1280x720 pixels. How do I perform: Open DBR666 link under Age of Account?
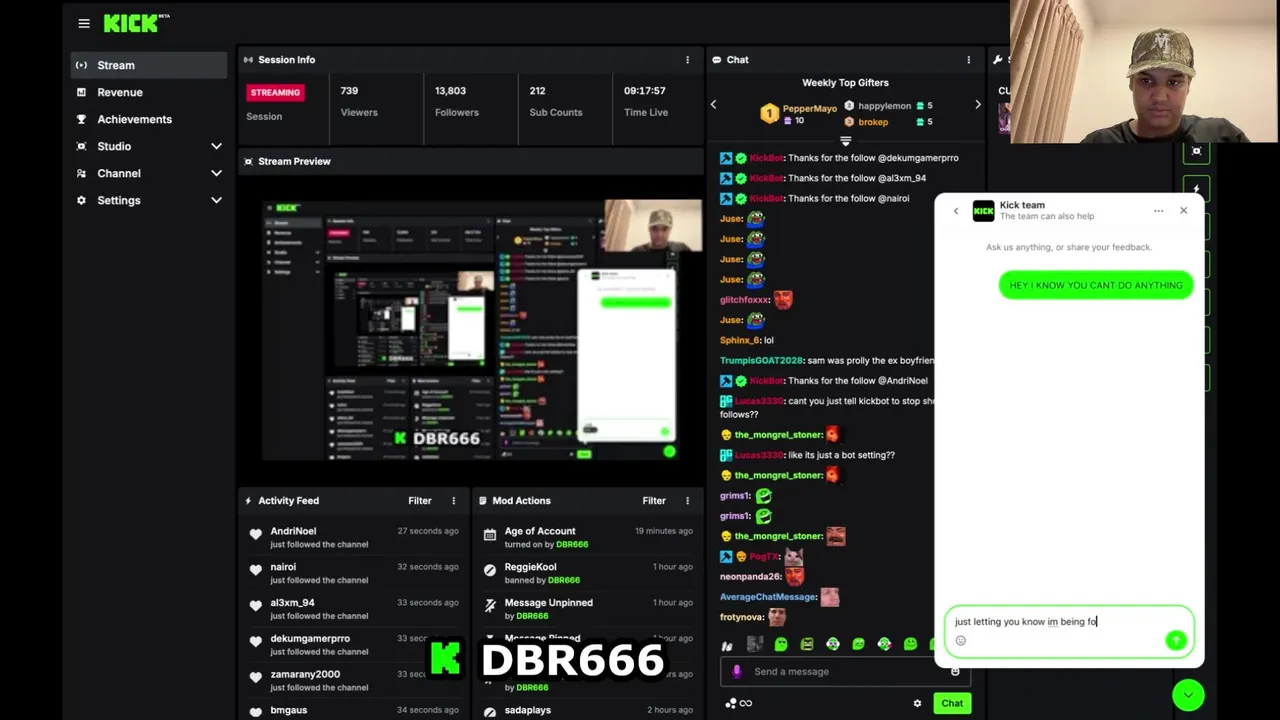(572, 544)
